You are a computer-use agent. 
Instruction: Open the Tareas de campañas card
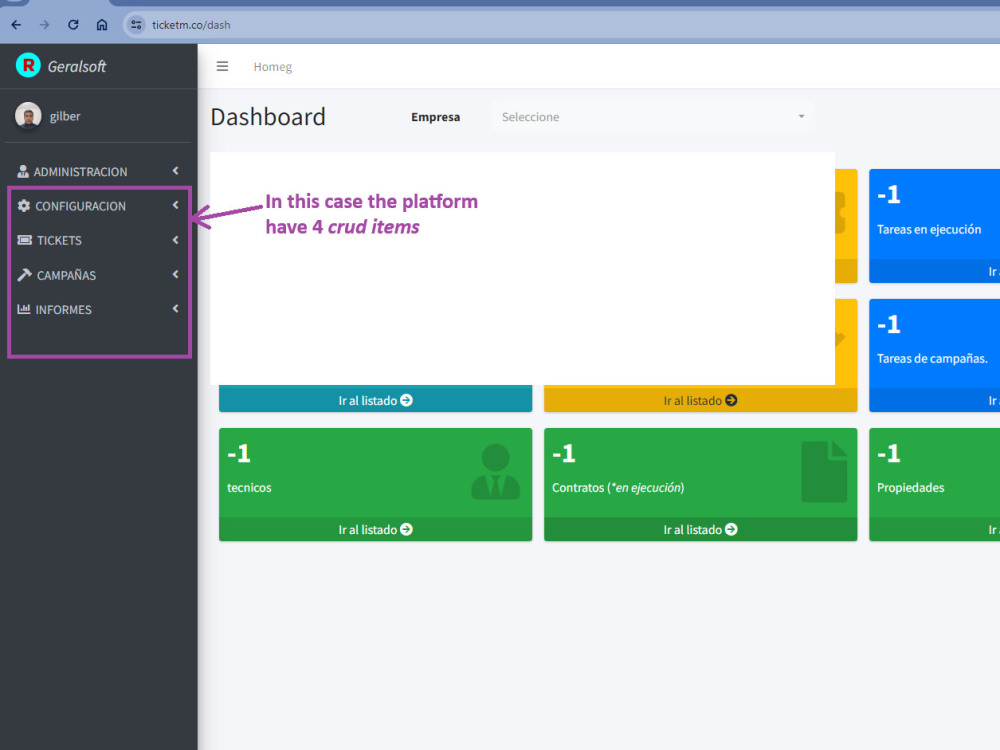point(935,355)
